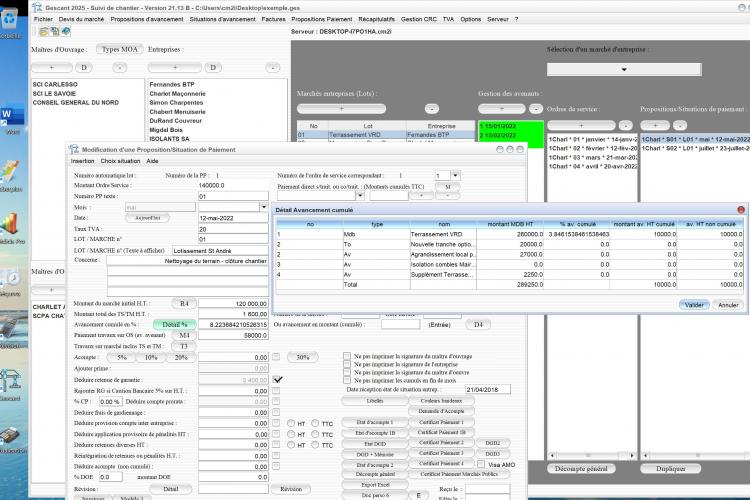Click the DGD2 button
Screen dimensions: 750x500
tap(492, 443)
